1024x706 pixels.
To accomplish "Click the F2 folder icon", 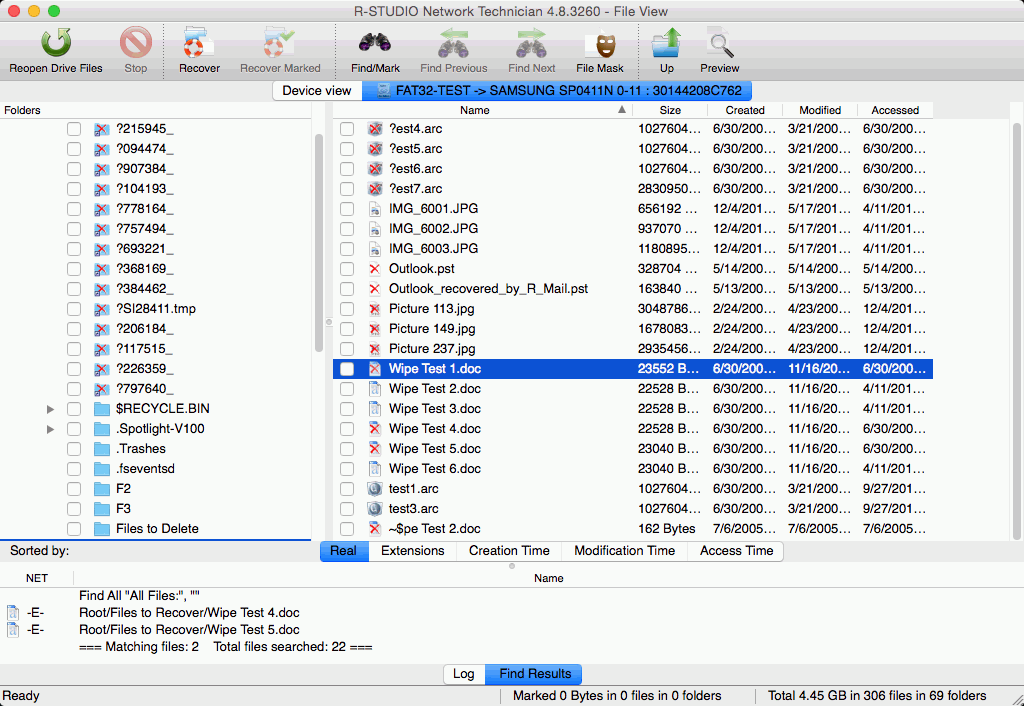I will click(101, 489).
